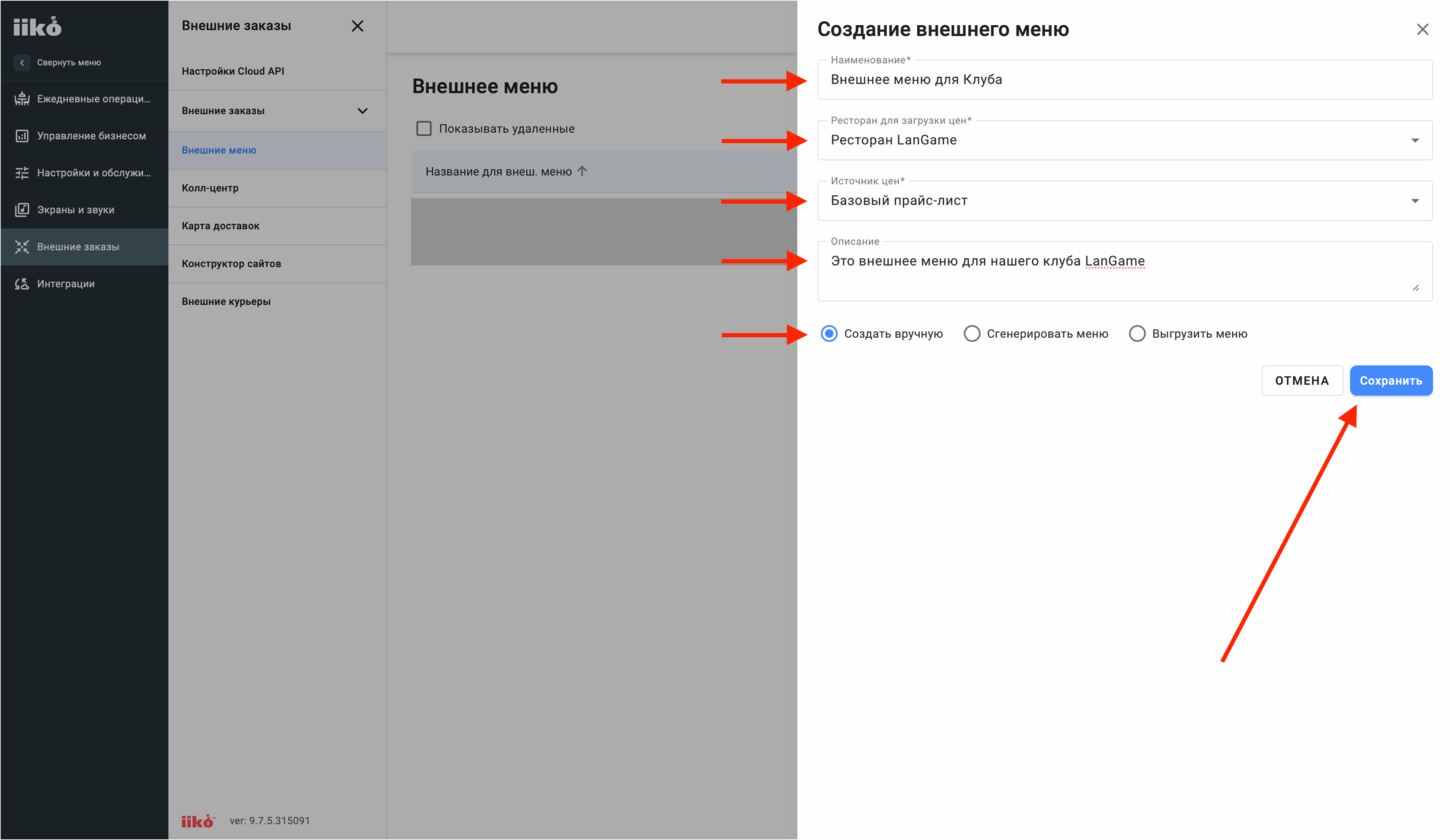This screenshot has width=1450, height=840.
Task: Open the Управление бизнесом sidebar section
Action: [x=84, y=136]
